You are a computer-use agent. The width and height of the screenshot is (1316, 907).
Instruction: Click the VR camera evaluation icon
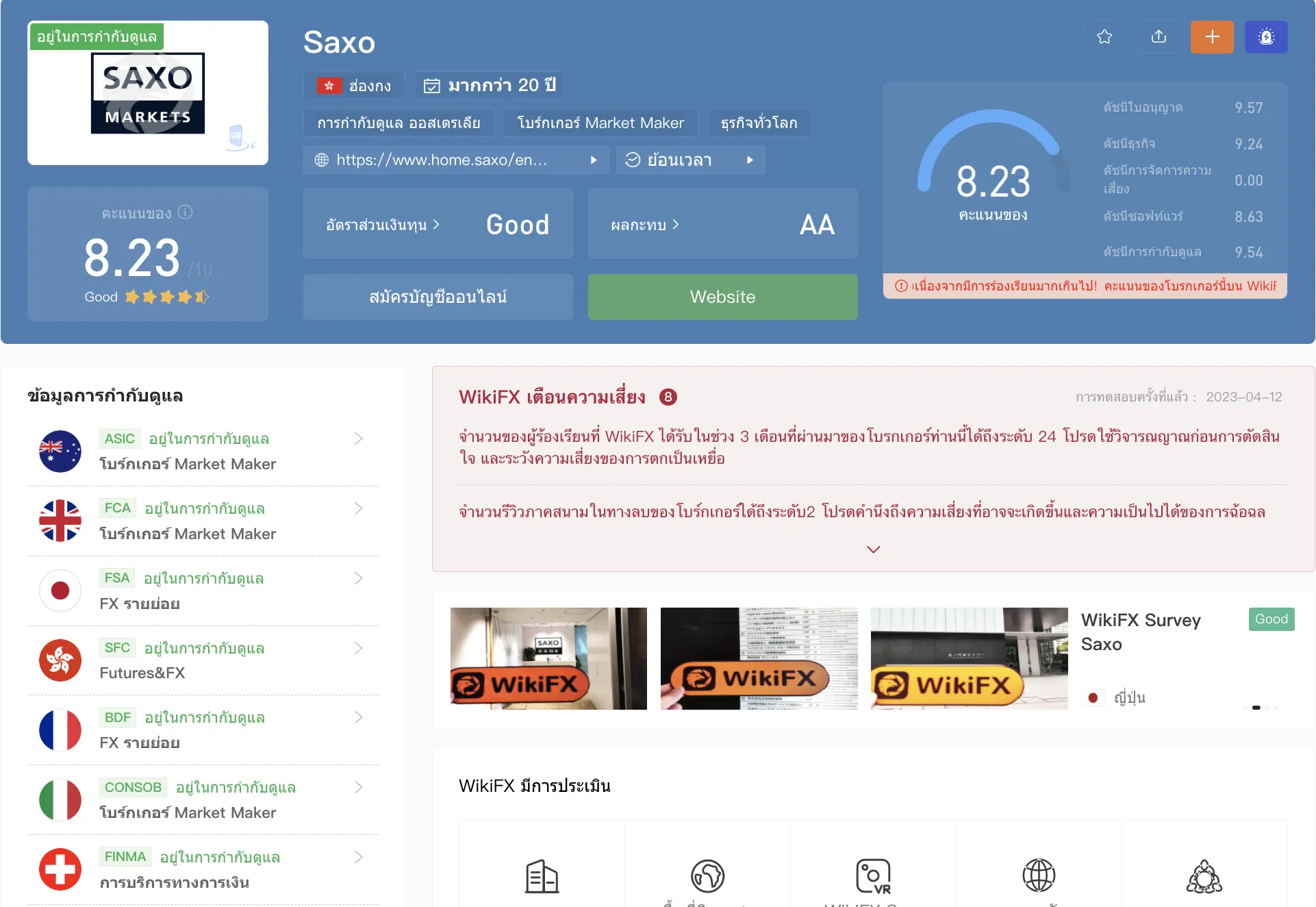pos(873,876)
